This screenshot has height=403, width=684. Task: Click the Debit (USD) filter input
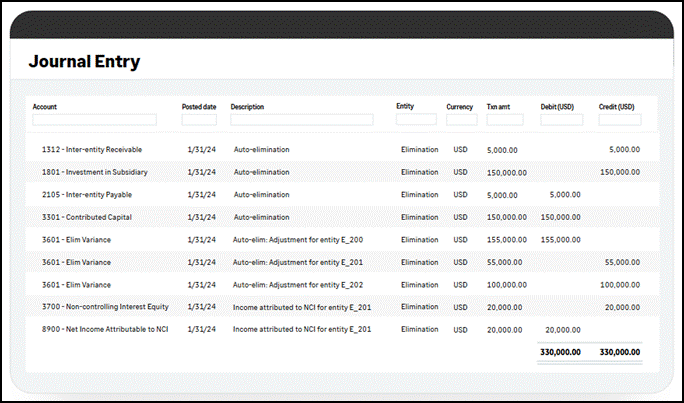(x=561, y=120)
